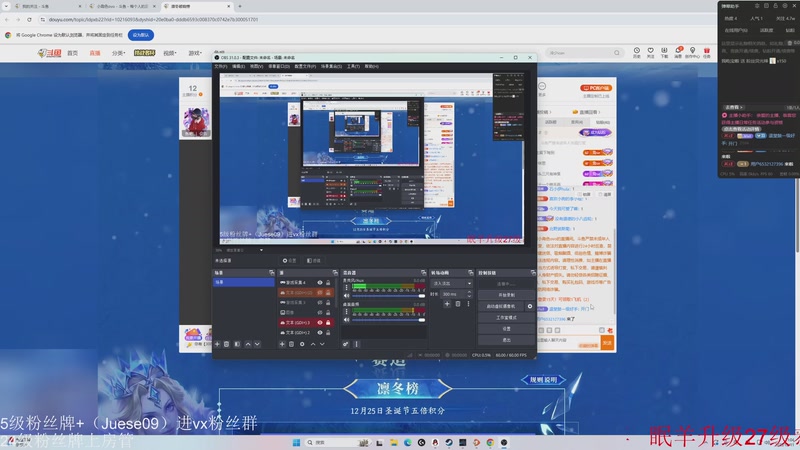The width and height of the screenshot is (800, 450).
Task: Open Douyu follow heart icon in header
Action: coord(651,53)
